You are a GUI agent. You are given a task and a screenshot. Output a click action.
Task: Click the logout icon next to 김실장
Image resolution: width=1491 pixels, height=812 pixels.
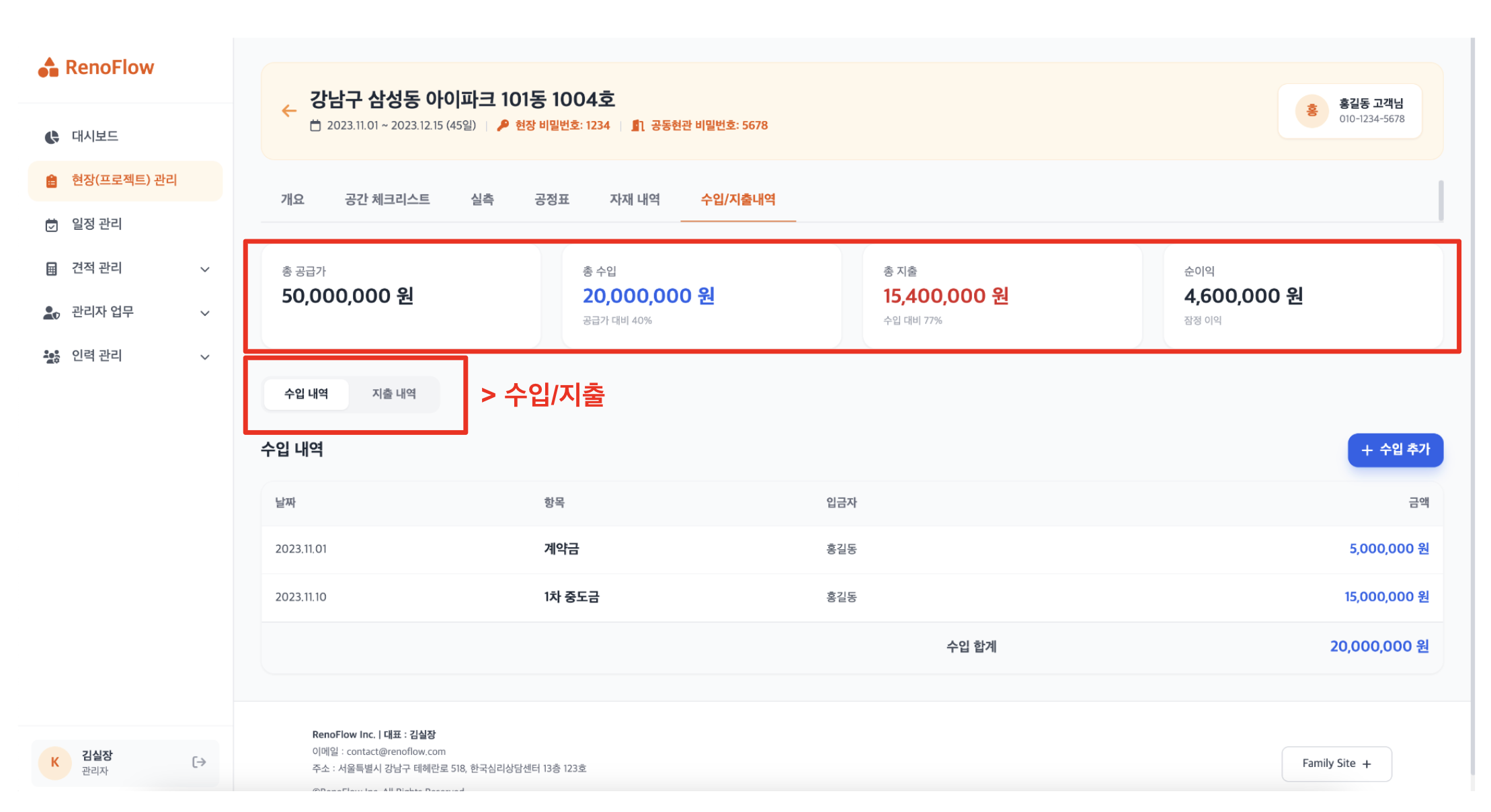point(199,762)
